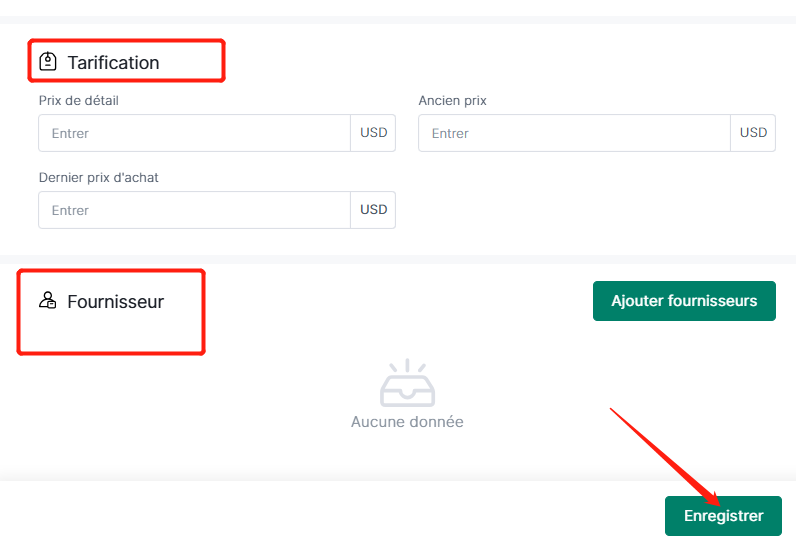Click empty footer bar left of Enregistrer
796x541 pixels.
[x=330, y=512]
